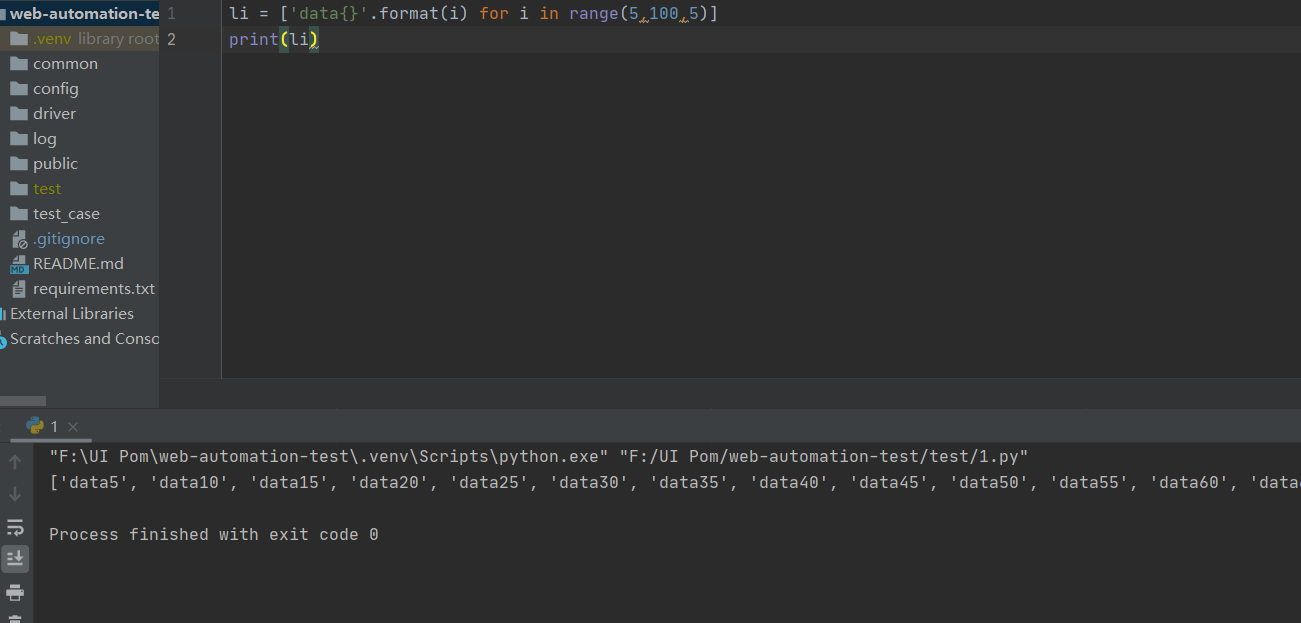Open README.md file
This screenshot has height=623, width=1301.
pyautogui.click(x=78, y=264)
